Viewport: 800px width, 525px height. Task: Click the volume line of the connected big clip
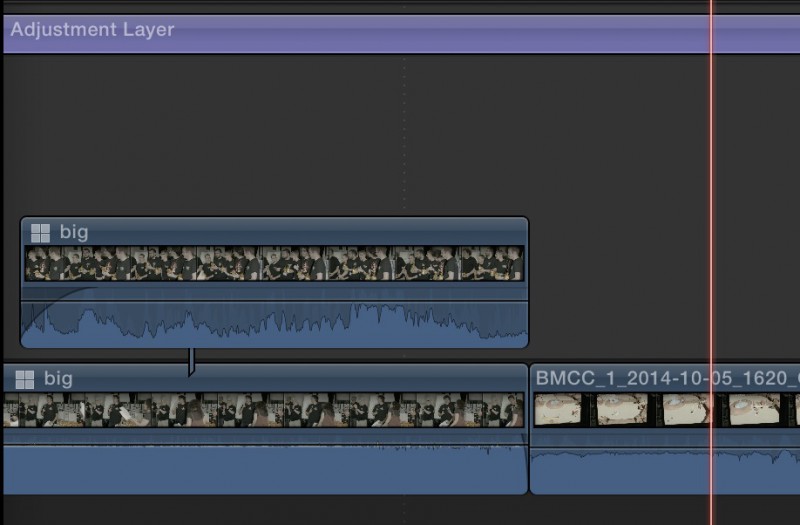(x=274, y=301)
